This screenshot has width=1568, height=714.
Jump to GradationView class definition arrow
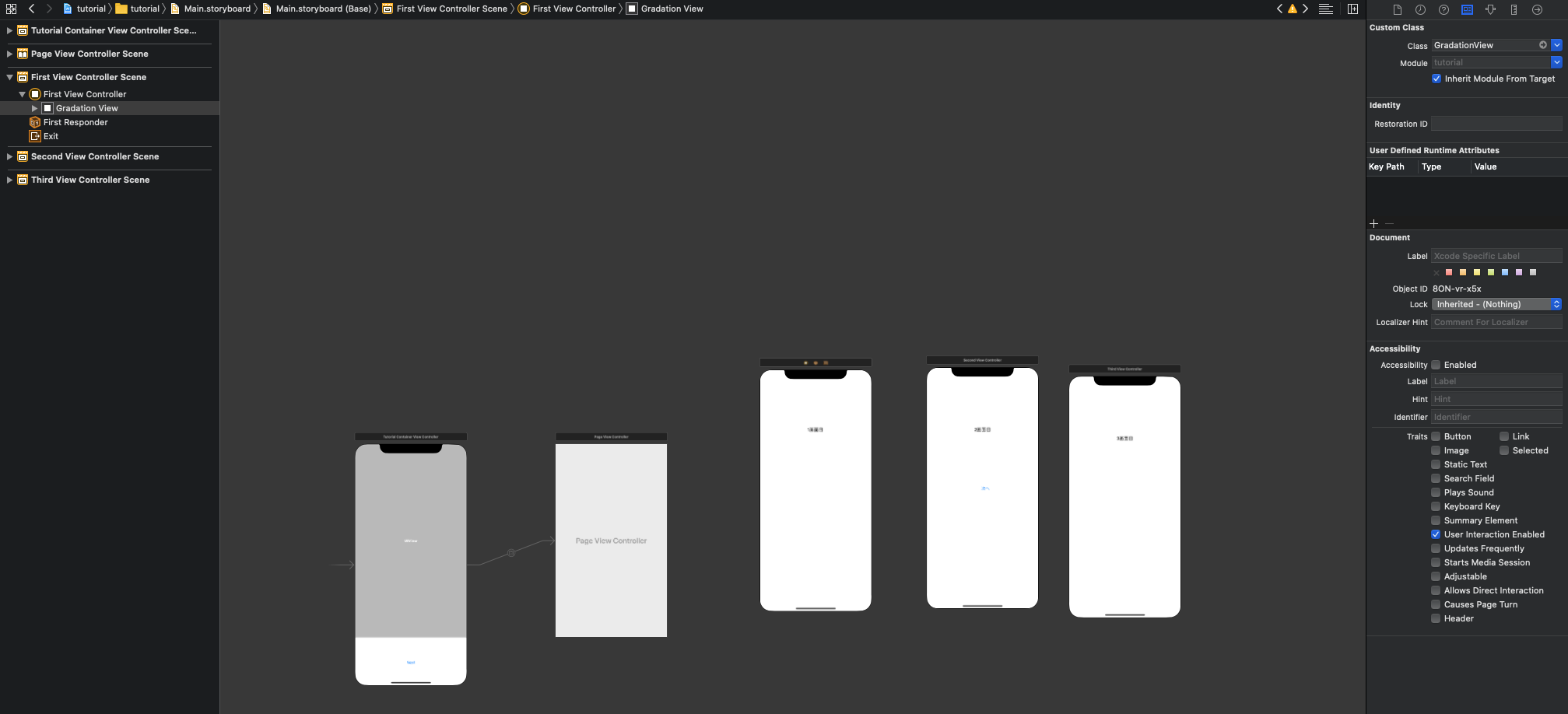pos(1543,45)
